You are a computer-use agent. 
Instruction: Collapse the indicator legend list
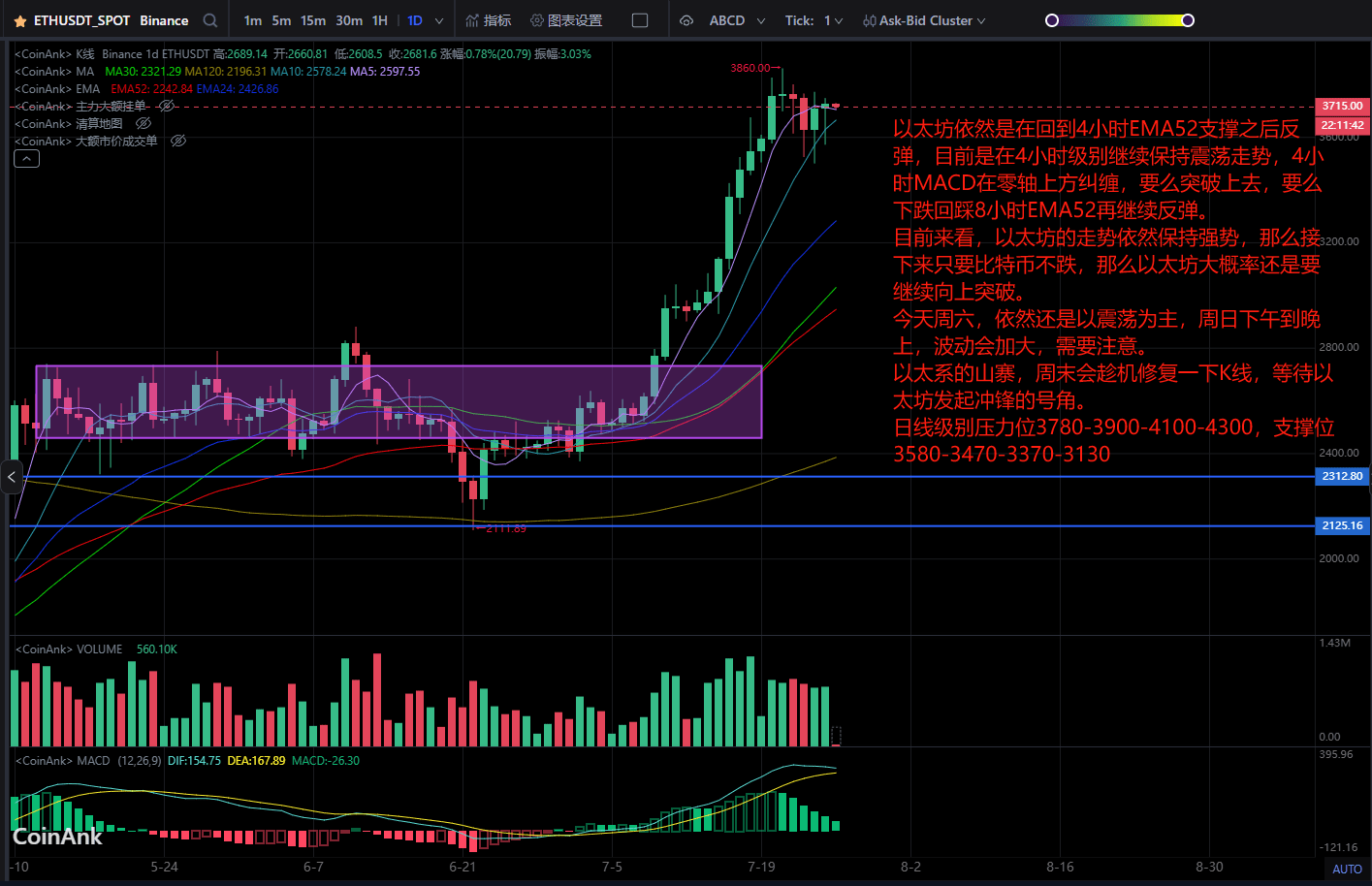[x=26, y=159]
